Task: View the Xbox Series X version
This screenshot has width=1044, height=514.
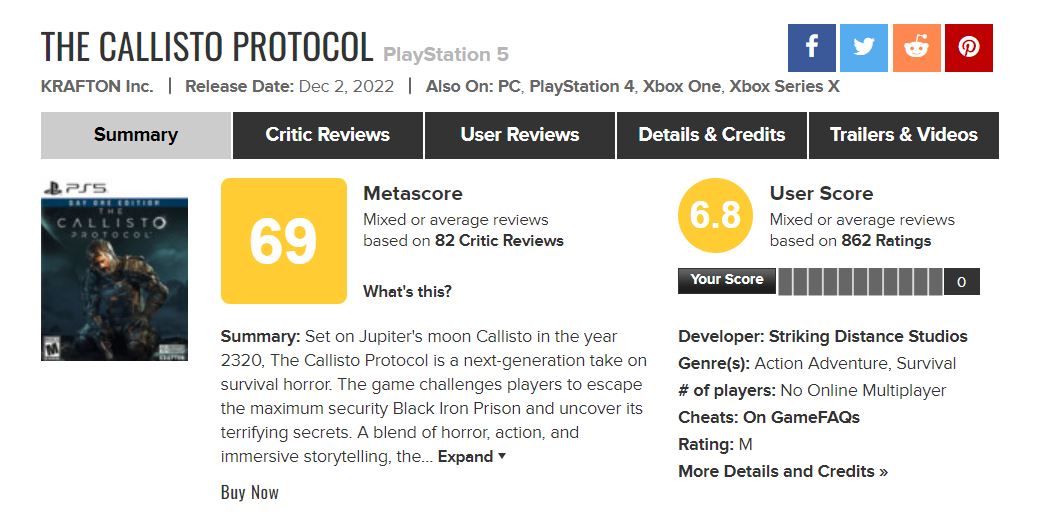Action: (x=784, y=86)
